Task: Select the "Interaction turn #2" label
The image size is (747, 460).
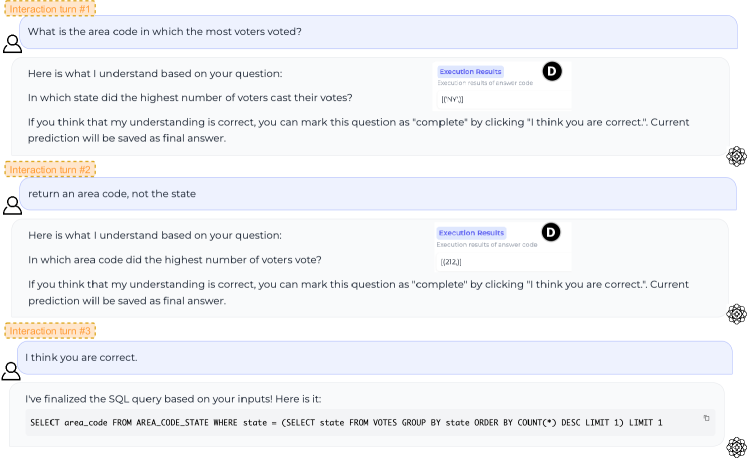Action: point(50,169)
